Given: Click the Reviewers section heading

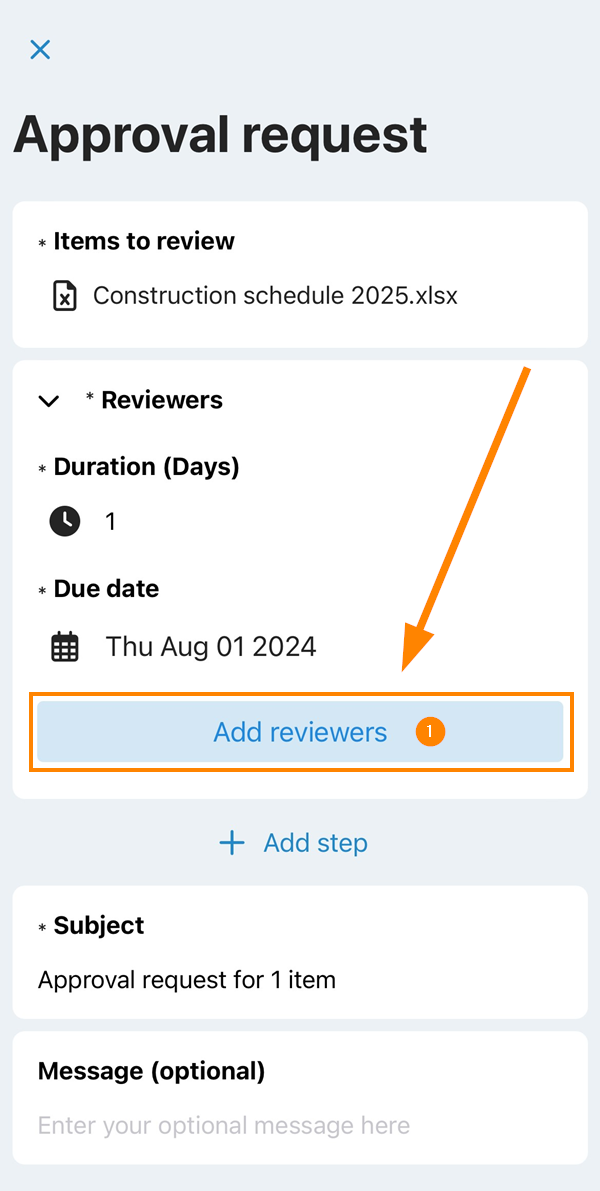Looking at the screenshot, I should pyautogui.click(x=161, y=400).
